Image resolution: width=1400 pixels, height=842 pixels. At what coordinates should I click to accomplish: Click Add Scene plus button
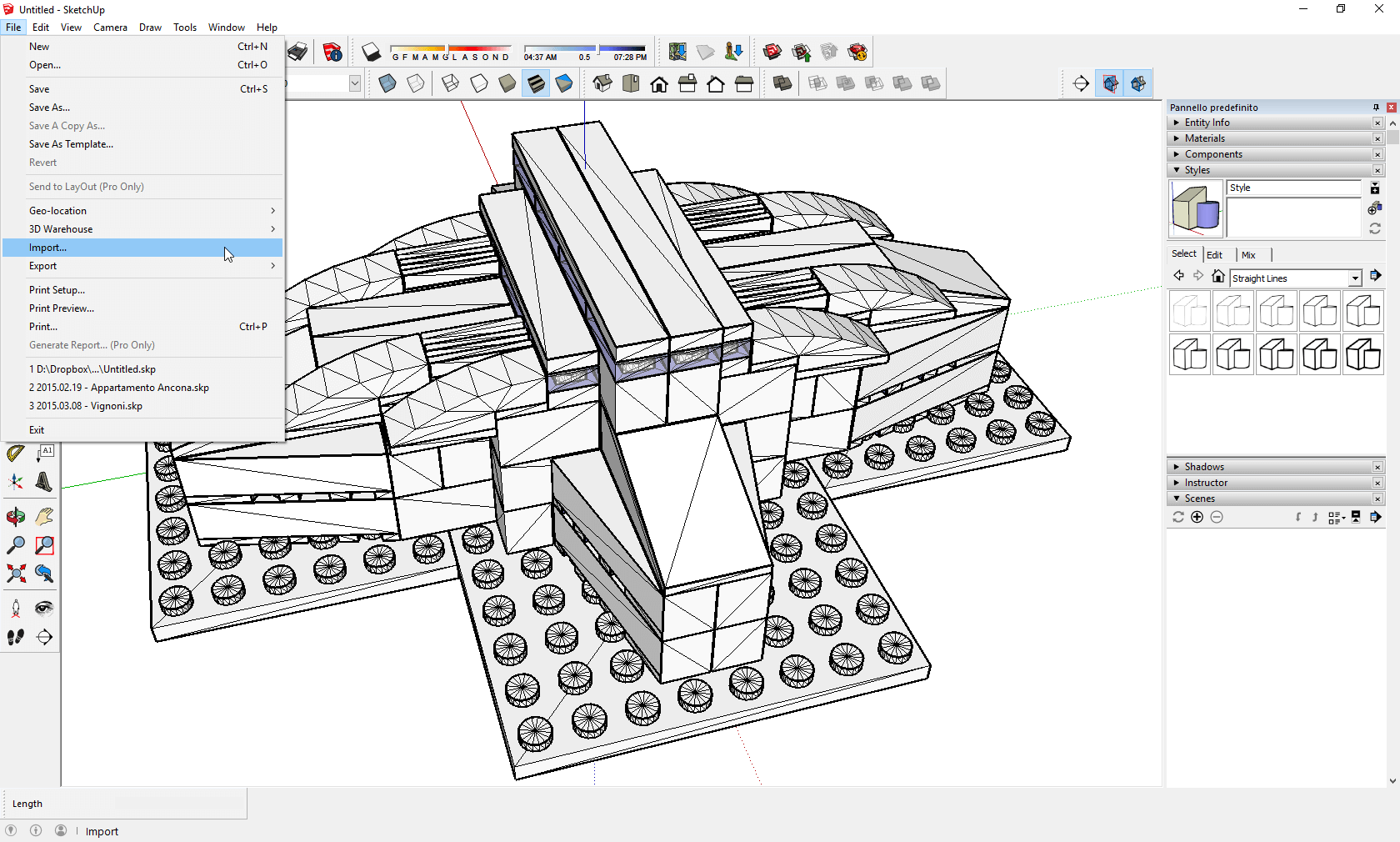tap(1197, 517)
